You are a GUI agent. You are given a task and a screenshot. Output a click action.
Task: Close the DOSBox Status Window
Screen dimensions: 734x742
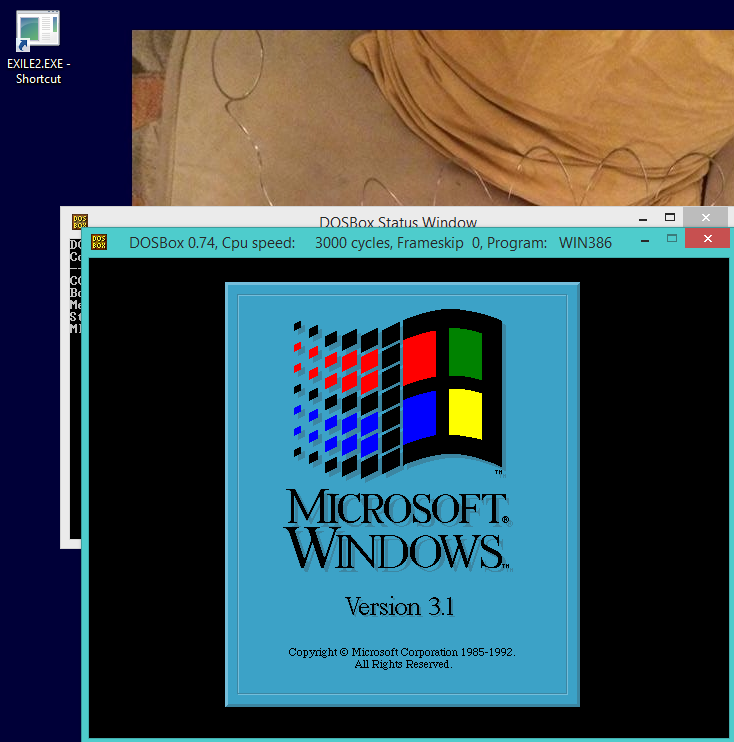click(x=706, y=217)
